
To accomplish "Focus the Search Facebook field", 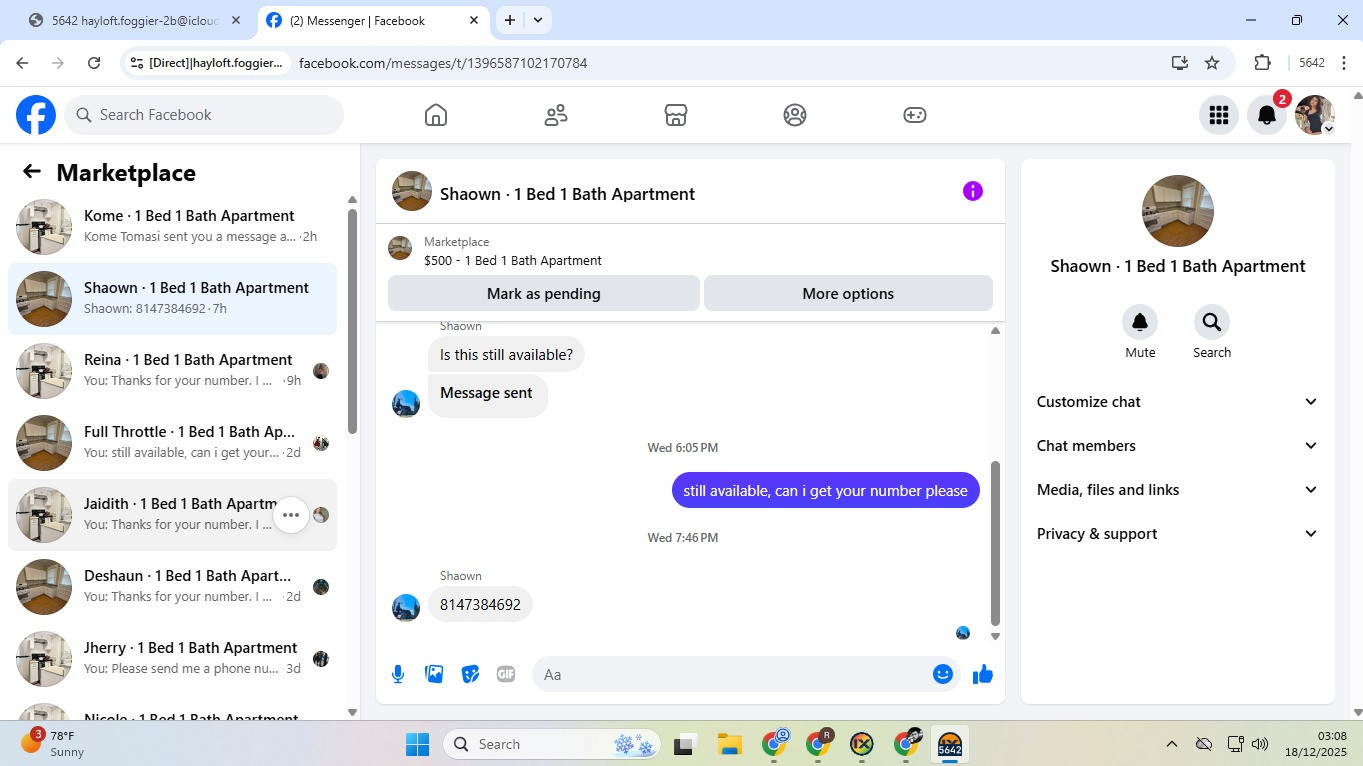I will [204, 115].
